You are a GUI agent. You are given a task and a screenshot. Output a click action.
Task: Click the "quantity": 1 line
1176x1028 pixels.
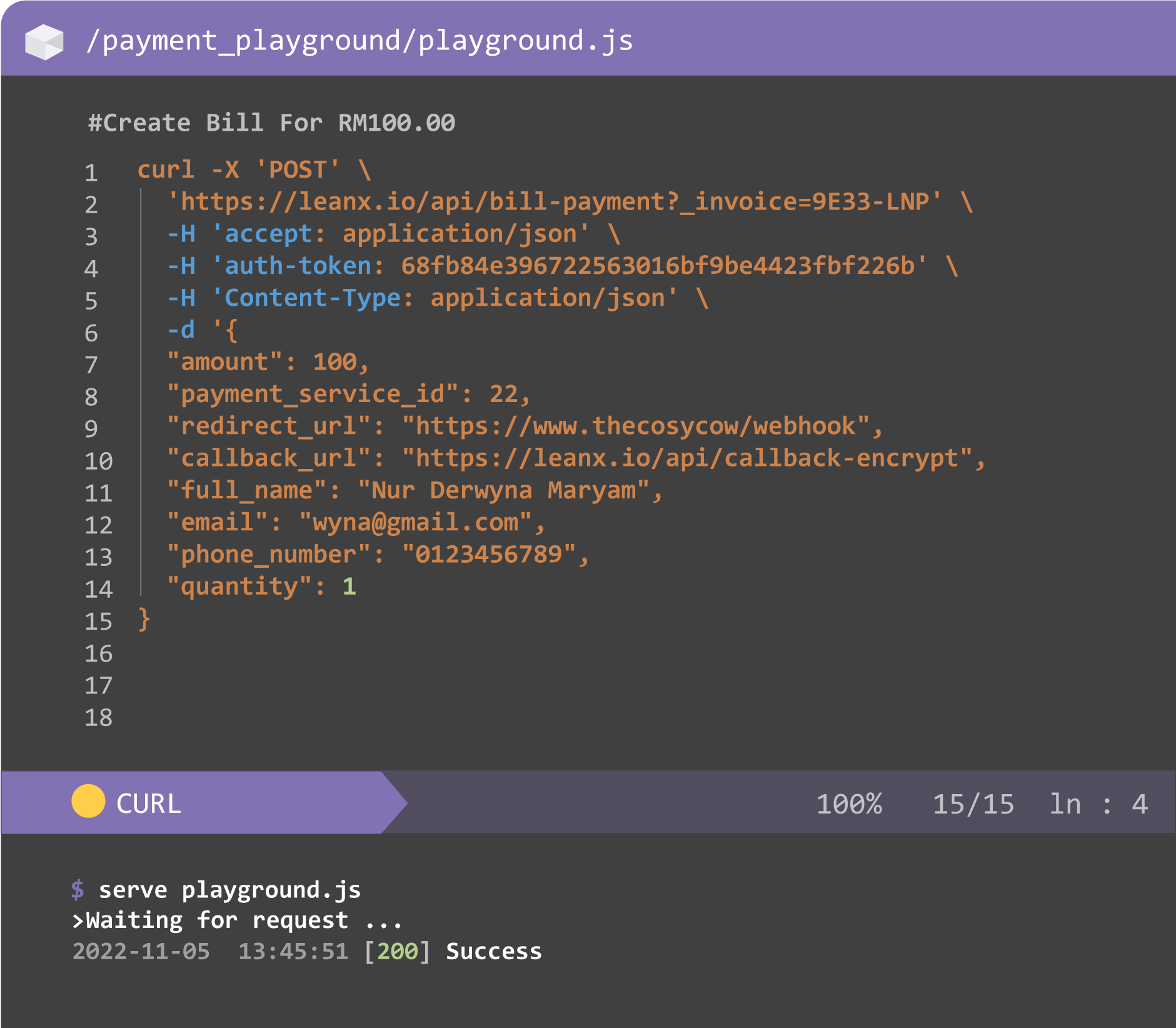click(x=262, y=587)
